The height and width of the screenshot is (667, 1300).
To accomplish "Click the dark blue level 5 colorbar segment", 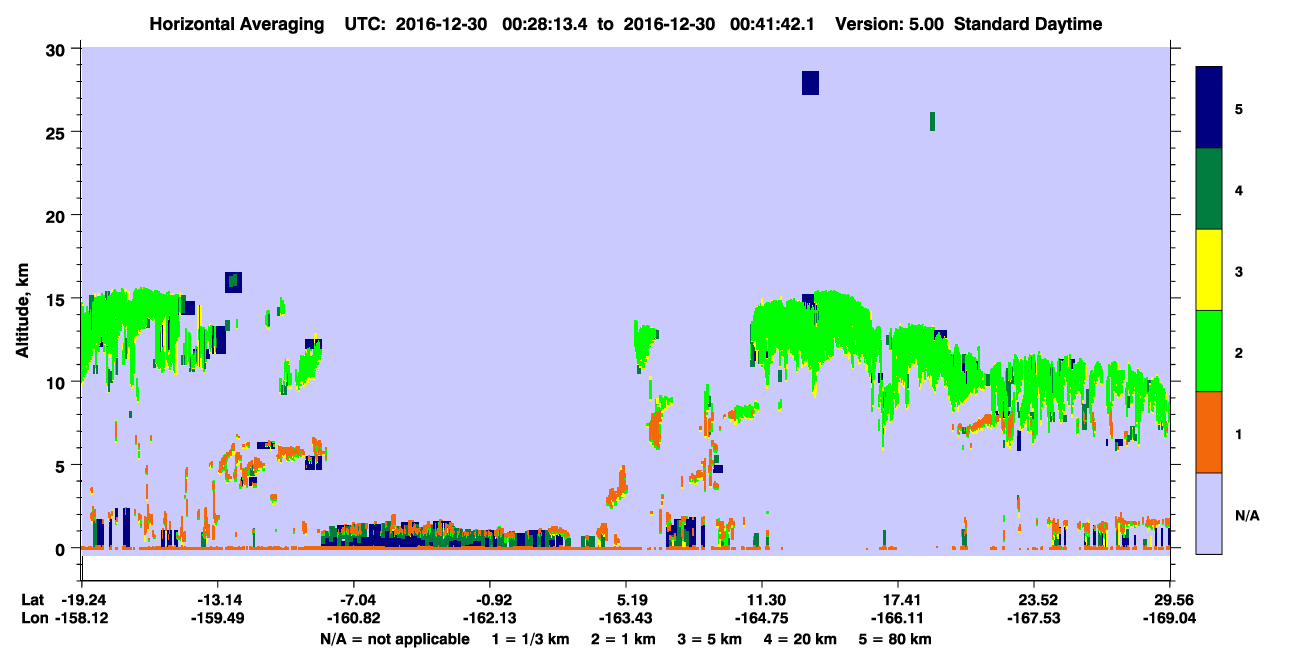I will (1209, 108).
